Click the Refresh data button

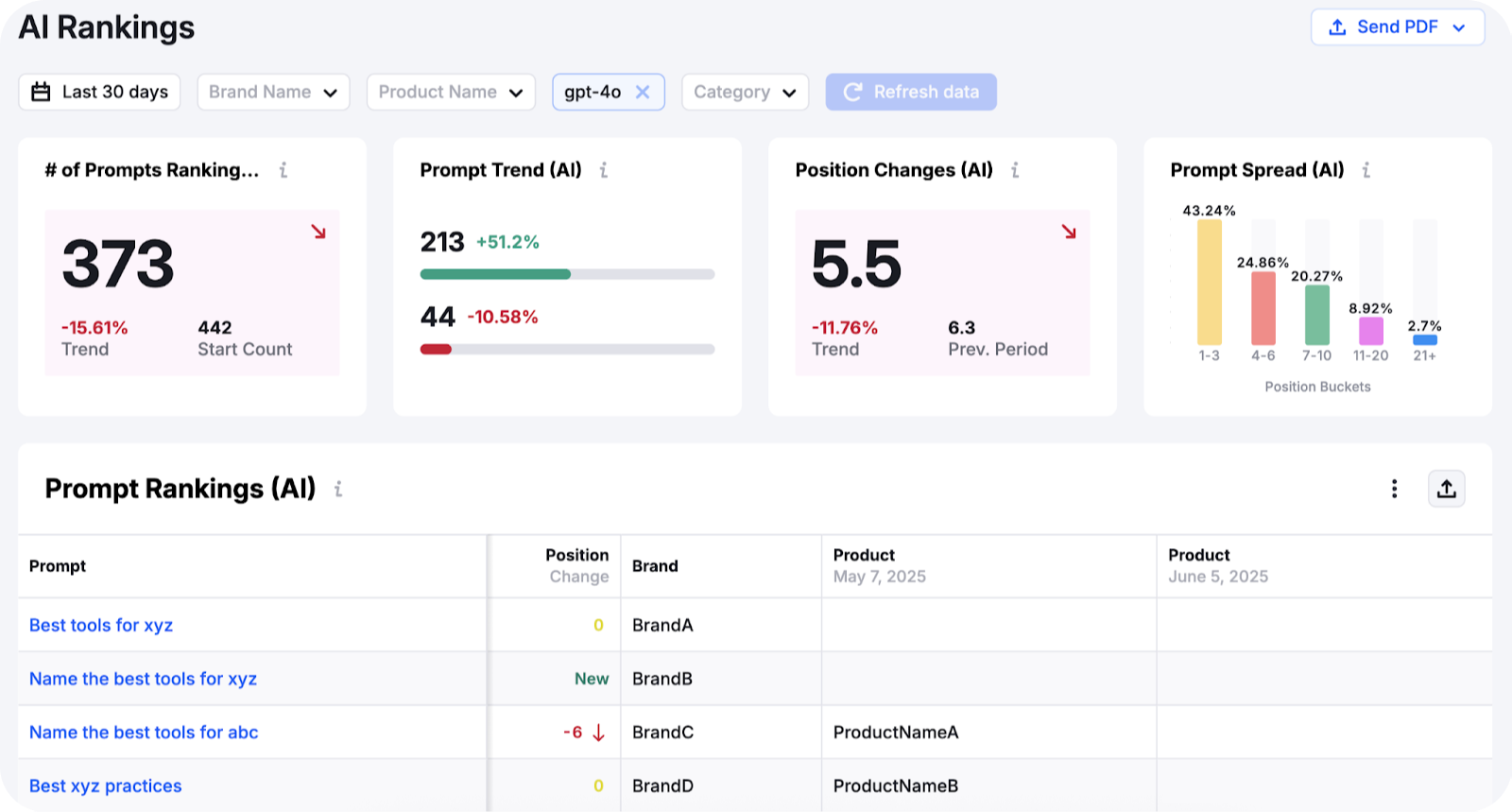click(911, 92)
